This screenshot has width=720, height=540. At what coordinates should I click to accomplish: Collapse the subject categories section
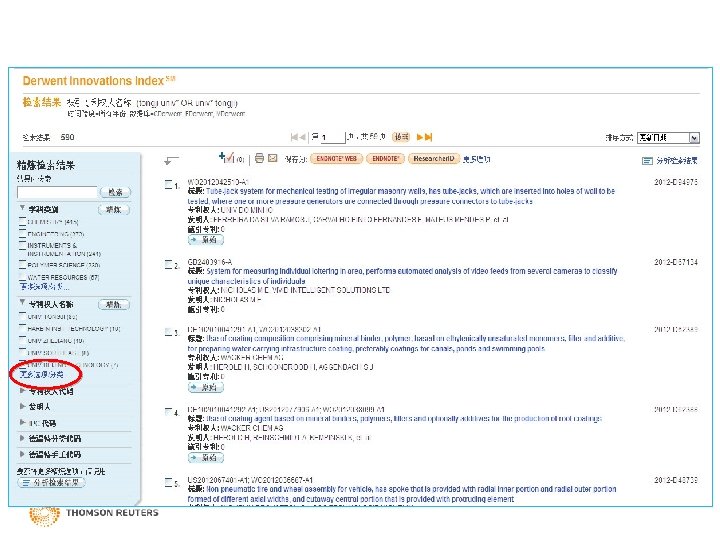pyautogui.click(x=22, y=208)
